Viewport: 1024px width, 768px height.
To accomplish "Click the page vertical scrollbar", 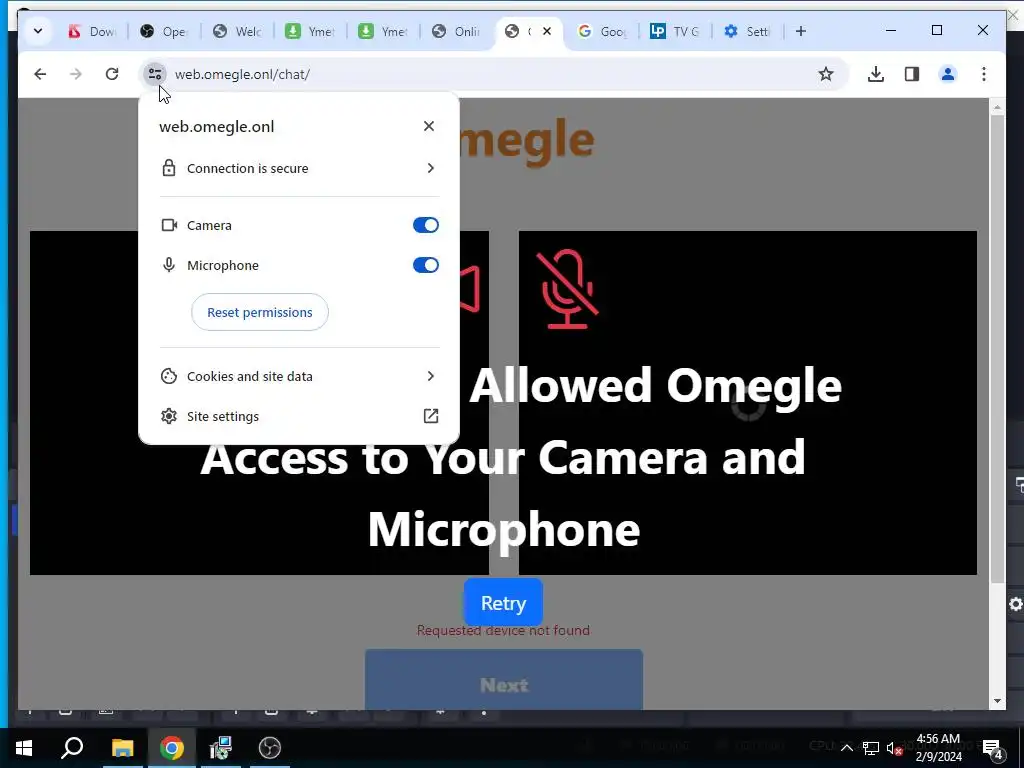I will click(997, 349).
